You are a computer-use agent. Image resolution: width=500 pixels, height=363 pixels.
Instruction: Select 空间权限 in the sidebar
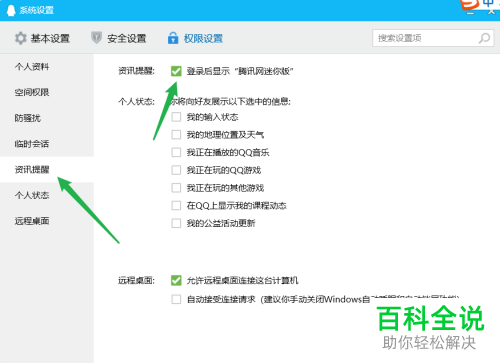point(47,92)
